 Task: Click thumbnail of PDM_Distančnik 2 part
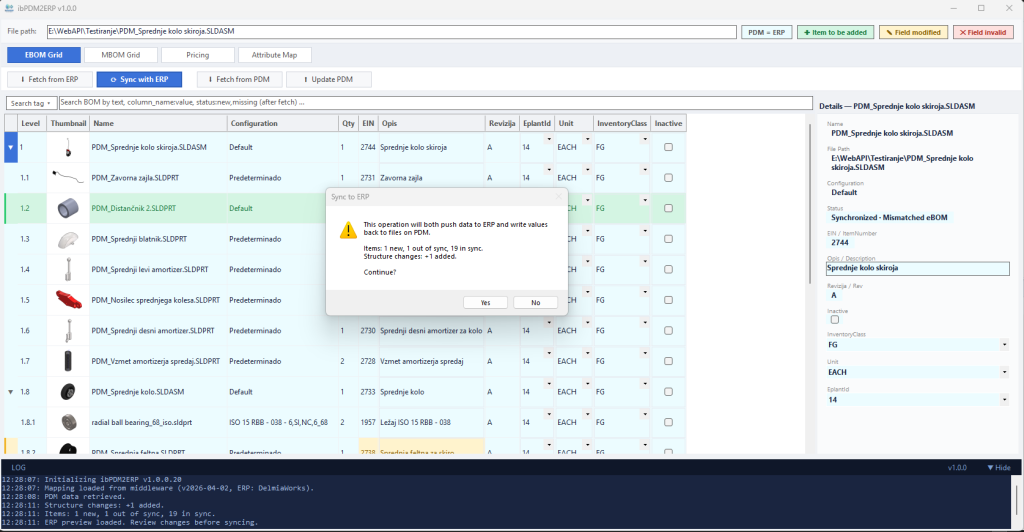(68, 208)
